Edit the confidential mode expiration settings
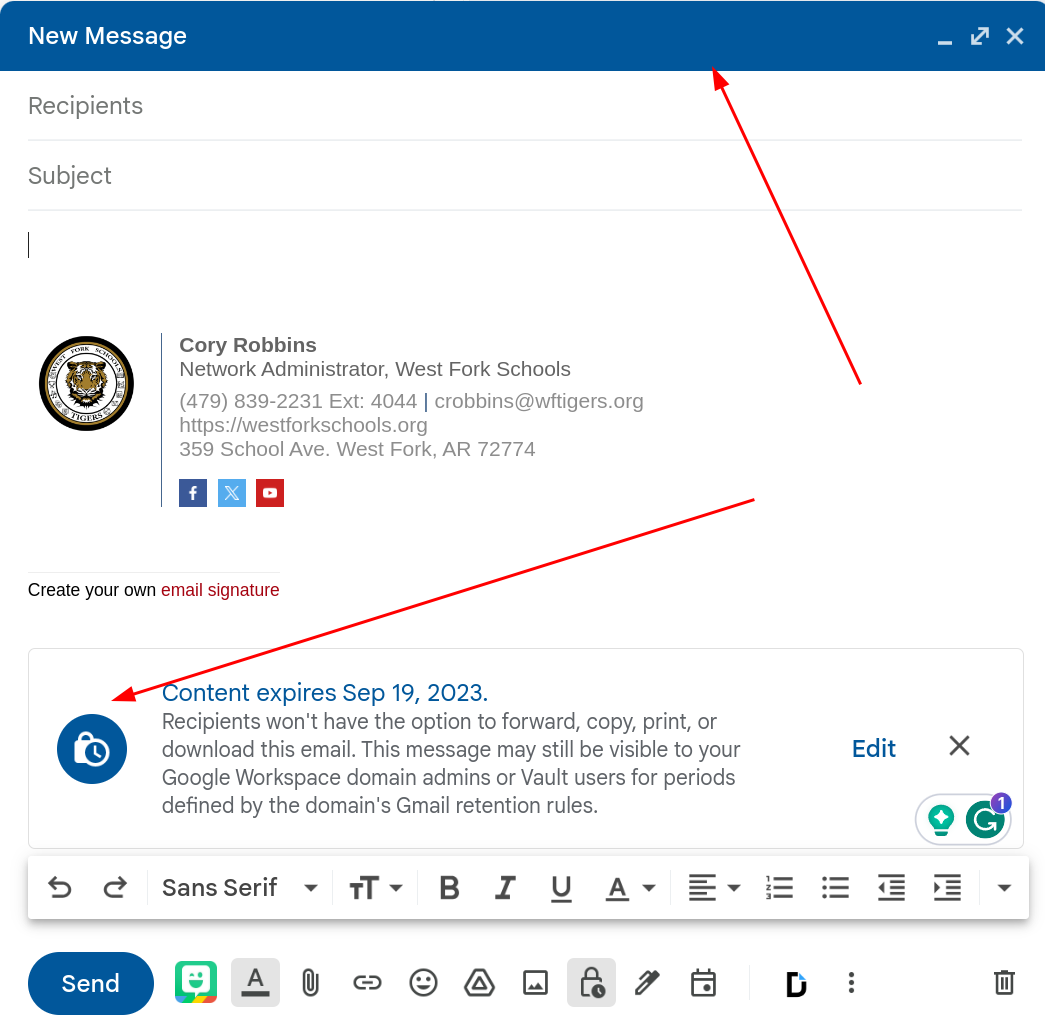Viewport: 1045px width, 1032px height. (874, 748)
